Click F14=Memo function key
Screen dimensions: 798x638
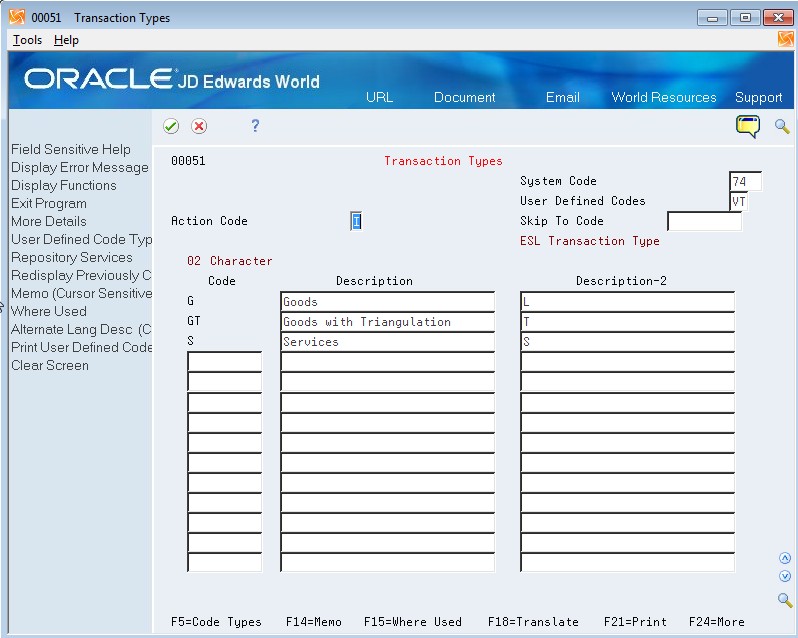point(314,622)
